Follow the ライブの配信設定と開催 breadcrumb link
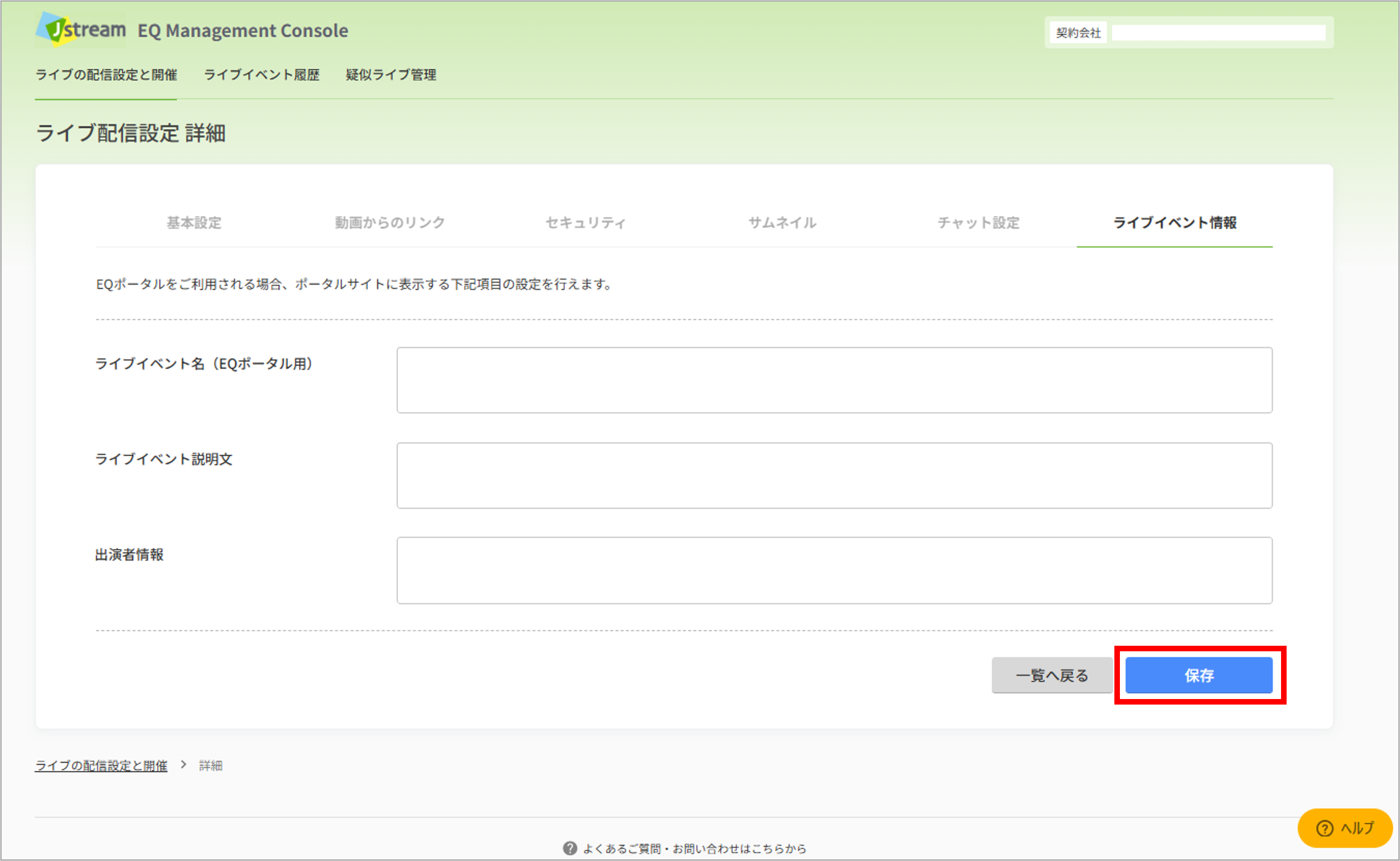 tap(101, 766)
